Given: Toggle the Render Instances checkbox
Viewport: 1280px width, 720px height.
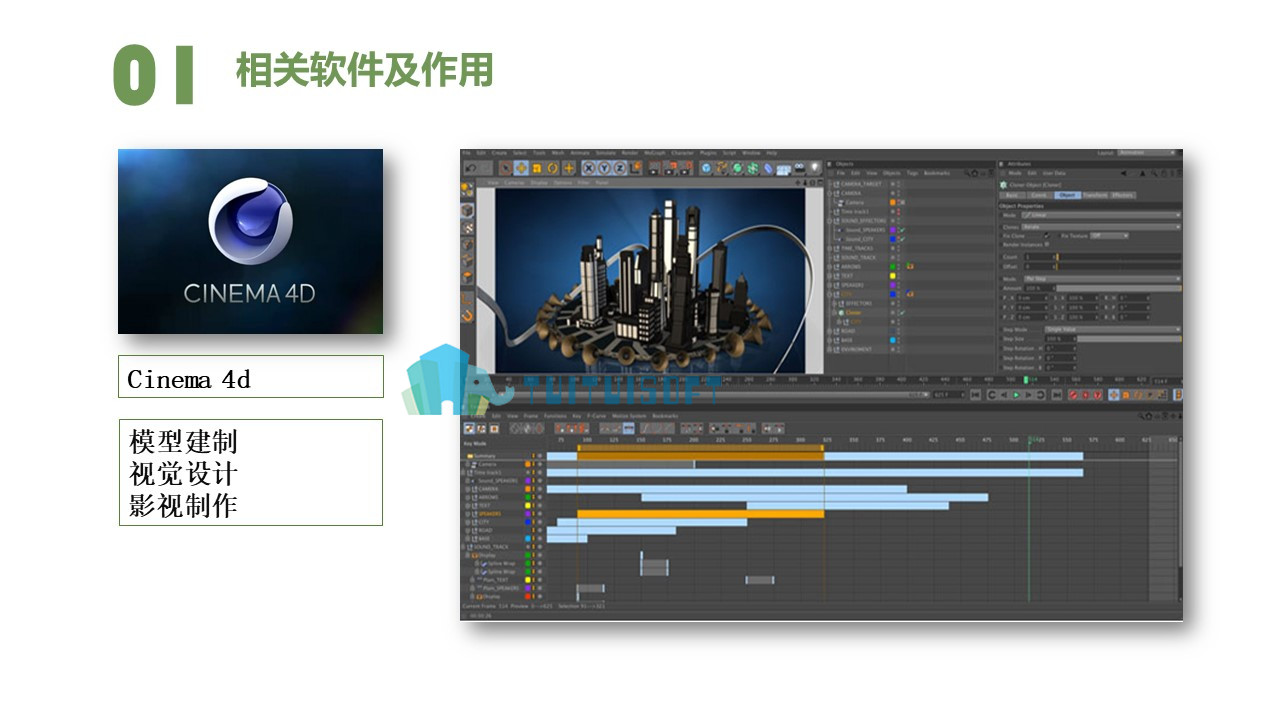Looking at the screenshot, I should (x=1047, y=245).
